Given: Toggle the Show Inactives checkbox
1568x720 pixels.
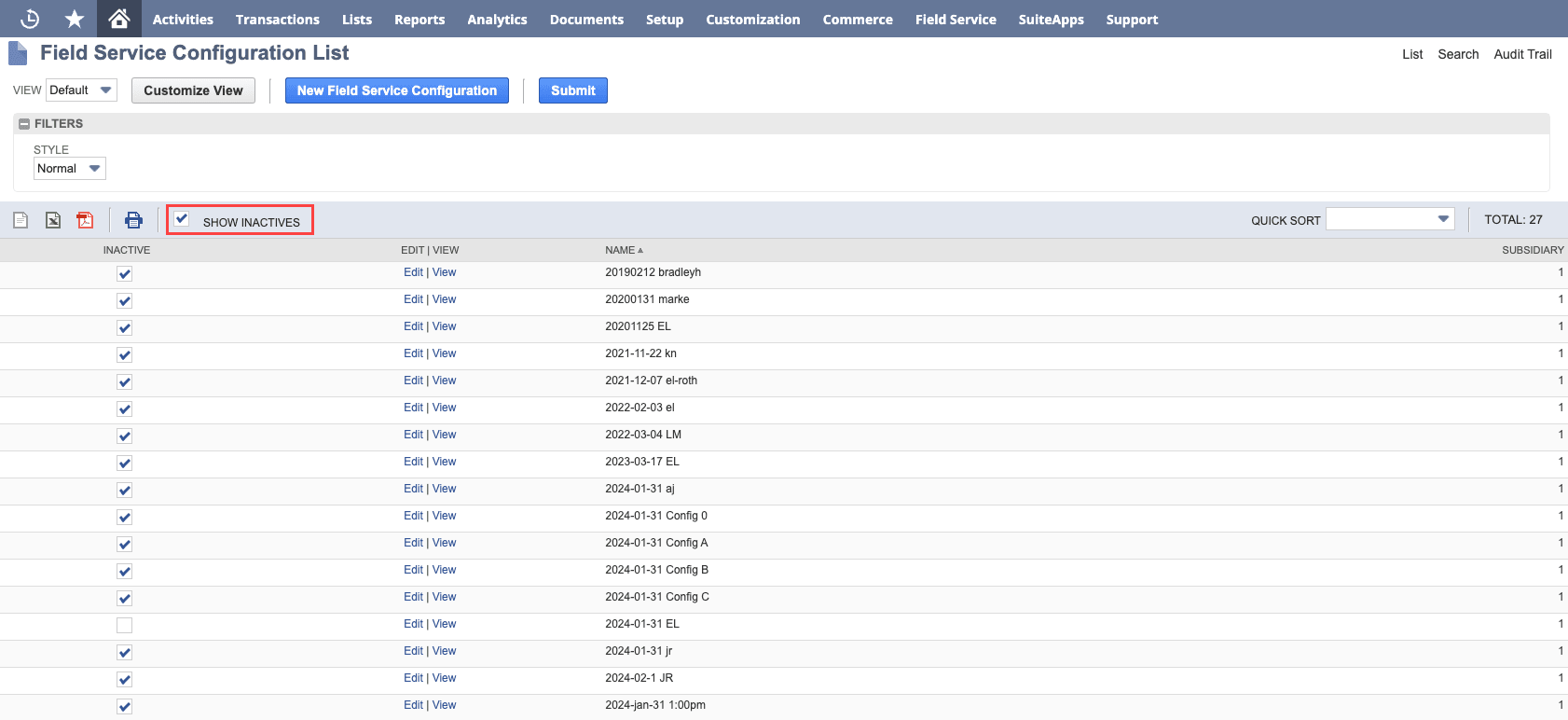Looking at the screenshot, I should click(x=182, y=219).
